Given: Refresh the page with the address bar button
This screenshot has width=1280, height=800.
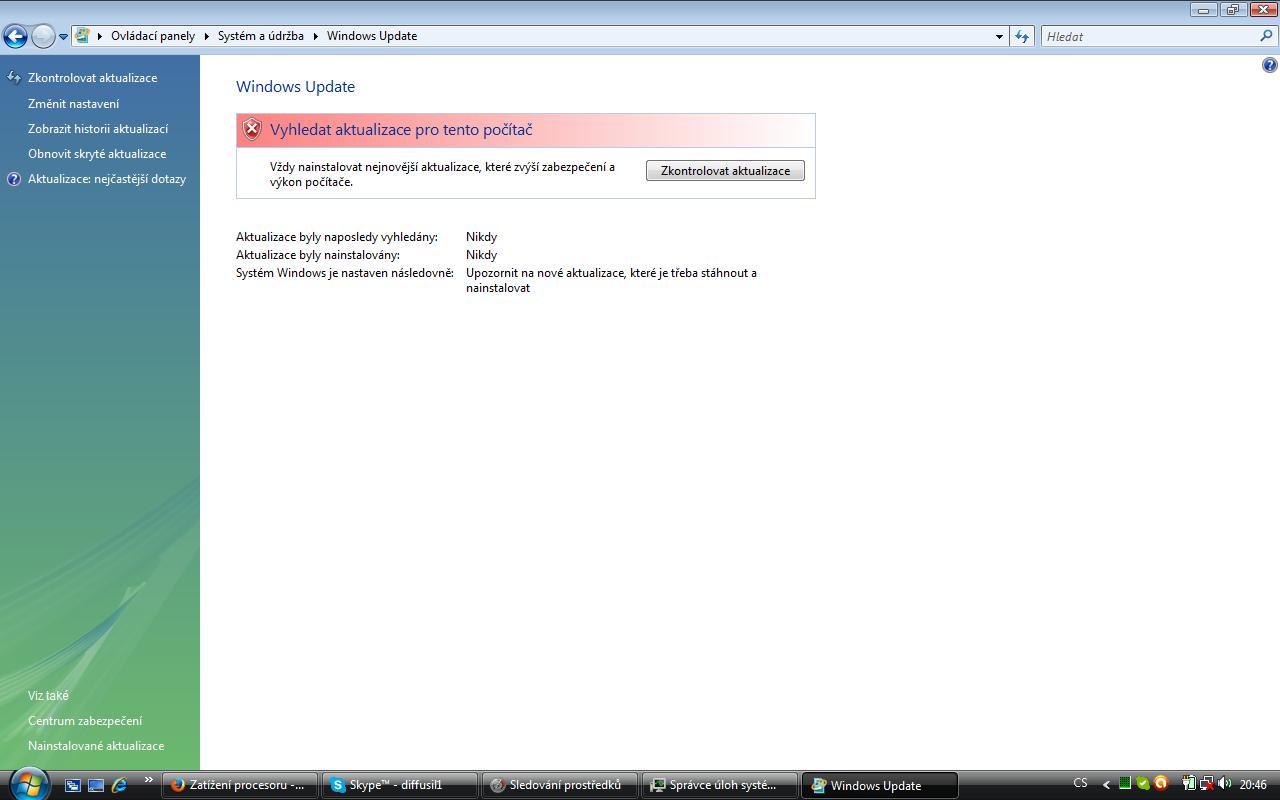Looking at the screenshot, I should tap(1022, 37).
